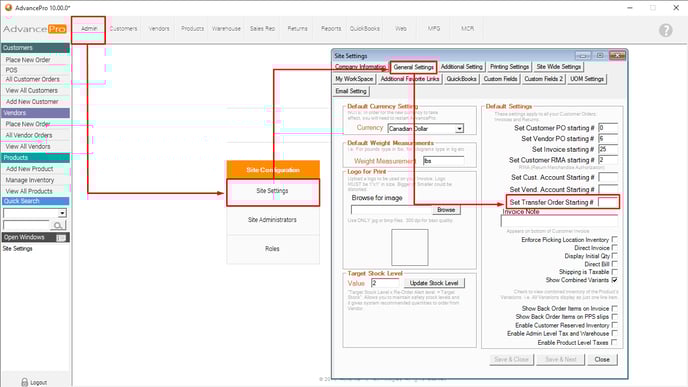Click Set Transfer Order Starting # field
This screenshot has height=387, width=688.
click(608, 202)
